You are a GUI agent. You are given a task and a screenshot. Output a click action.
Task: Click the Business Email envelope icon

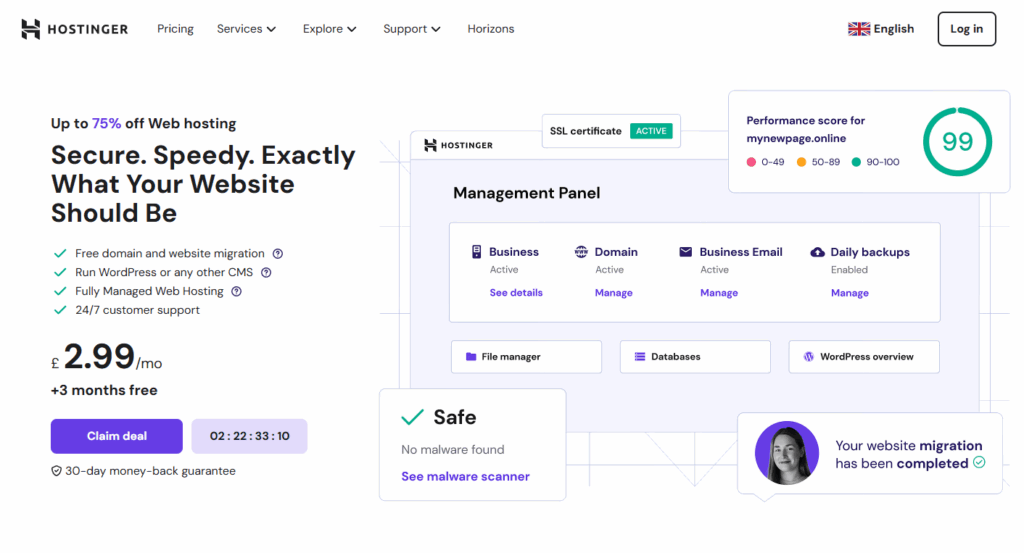pyautogui.click(x=686, y=252)
